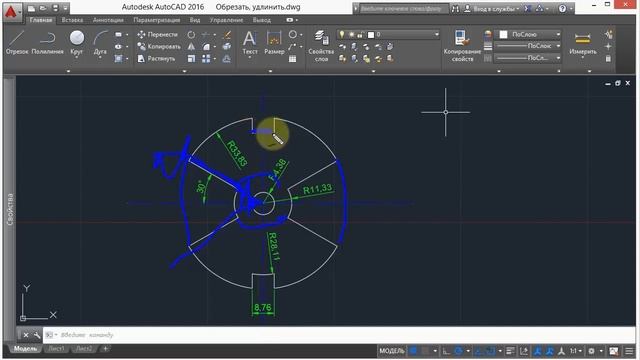Image resolution: width=640 pixels, height=360 pixels.
Task: Open the Модель layout tab
Action: tap(25, 349)
